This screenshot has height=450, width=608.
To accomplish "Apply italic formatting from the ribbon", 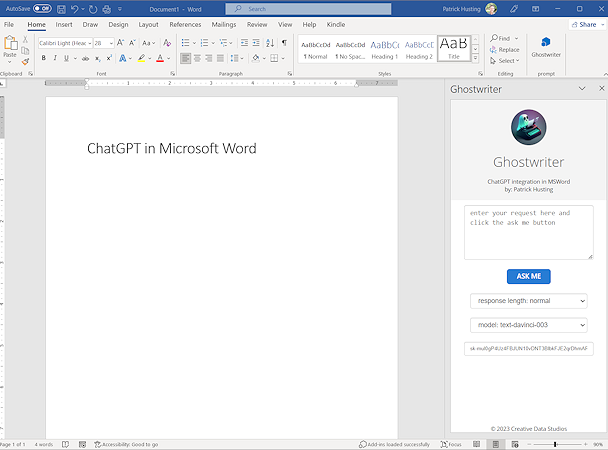I will (56, 58).
